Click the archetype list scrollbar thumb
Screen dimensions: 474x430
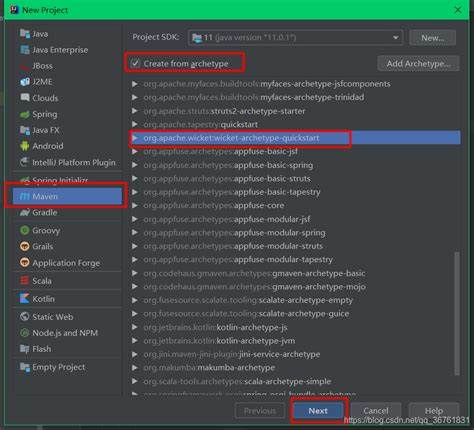[x=457, y=313]
